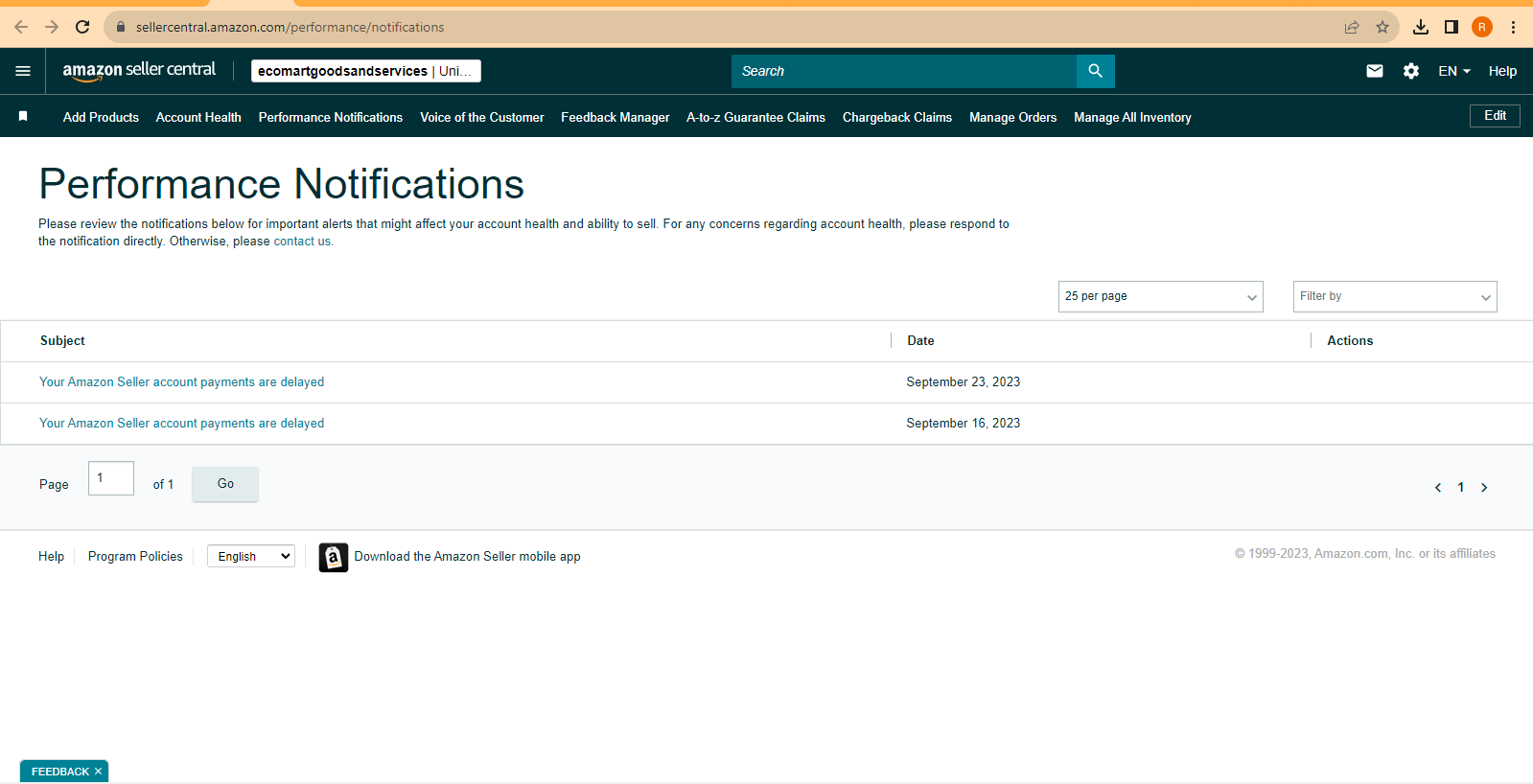Screen dimensions: 1533x784
Task: Click the Performance Notifications page heading
Action: pos(282,184)
